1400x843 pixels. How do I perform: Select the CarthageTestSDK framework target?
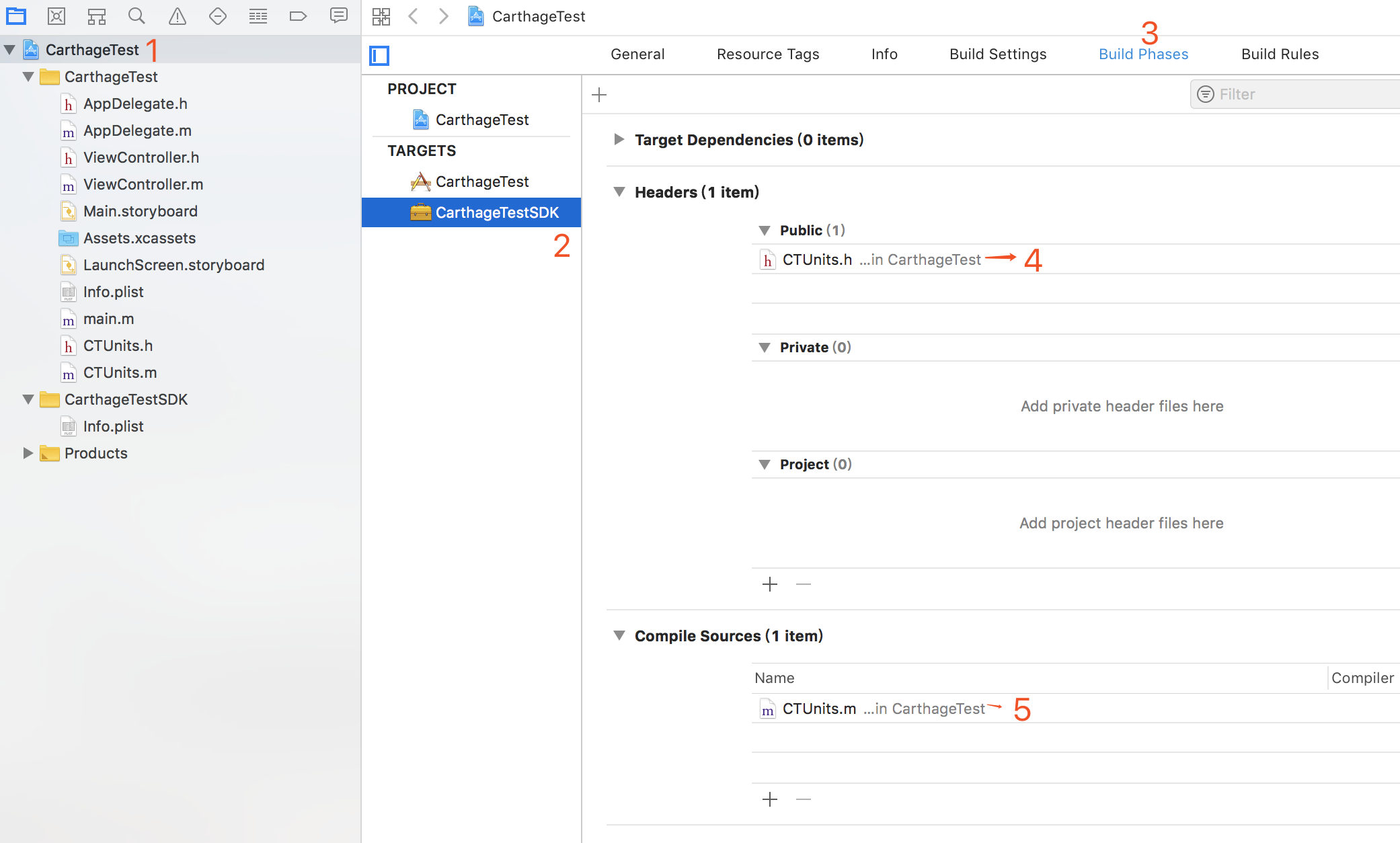[x=471, y=212]
